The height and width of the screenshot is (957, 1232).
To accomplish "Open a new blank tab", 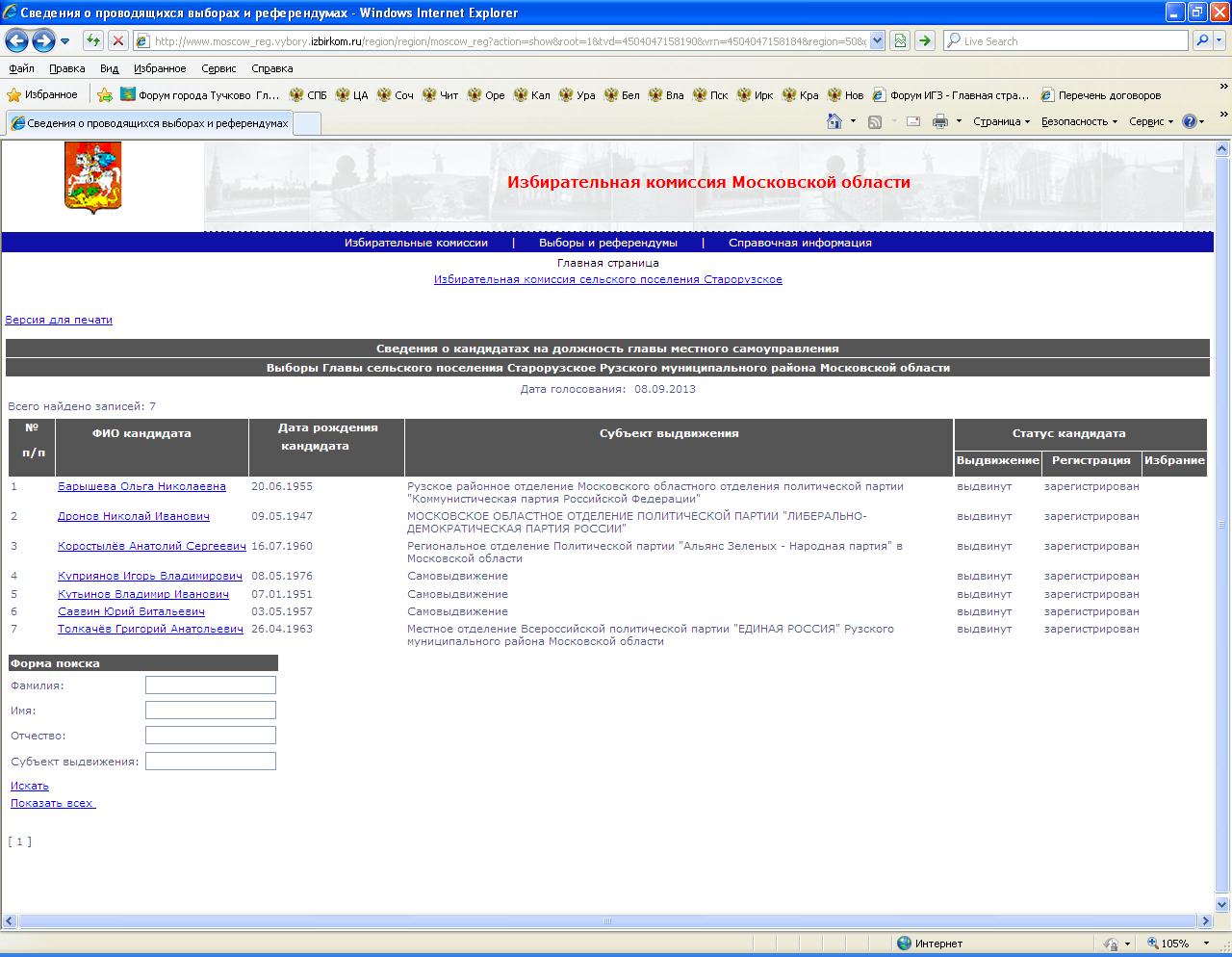I will [306, 123].
